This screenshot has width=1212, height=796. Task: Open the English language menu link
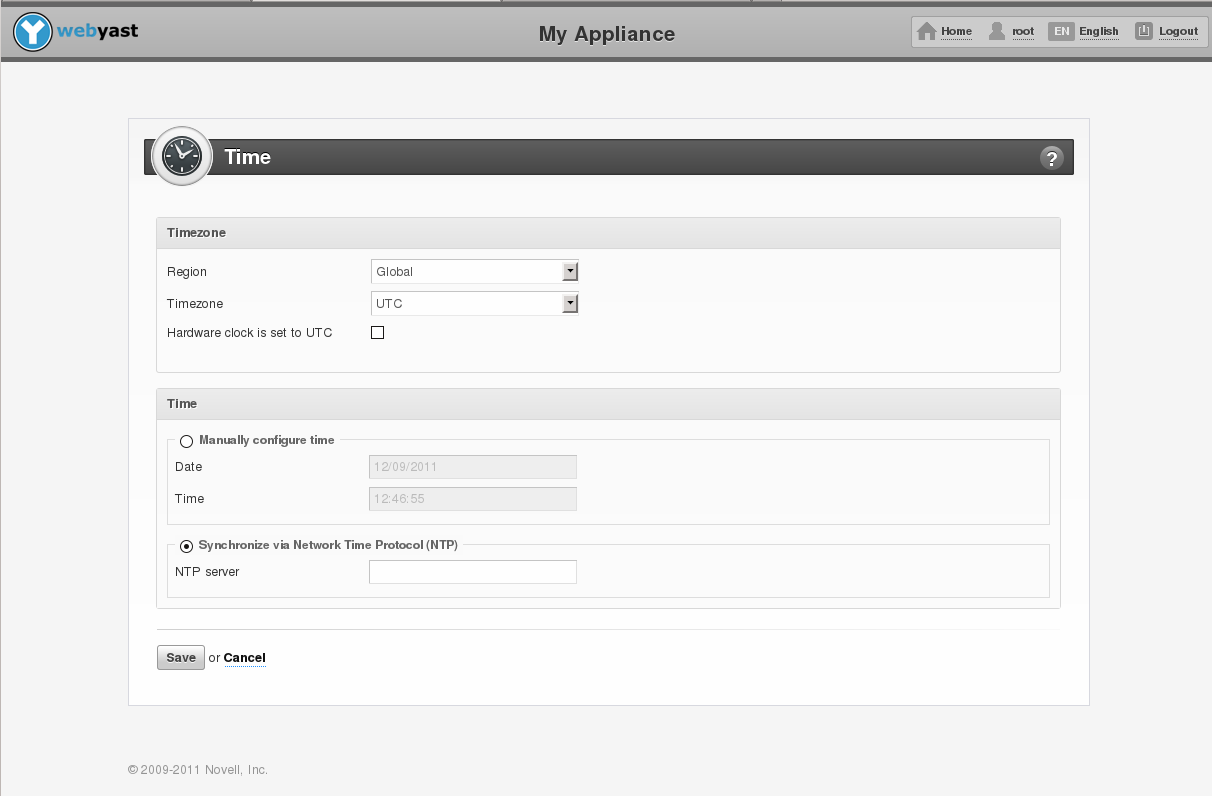(1098, 31)
